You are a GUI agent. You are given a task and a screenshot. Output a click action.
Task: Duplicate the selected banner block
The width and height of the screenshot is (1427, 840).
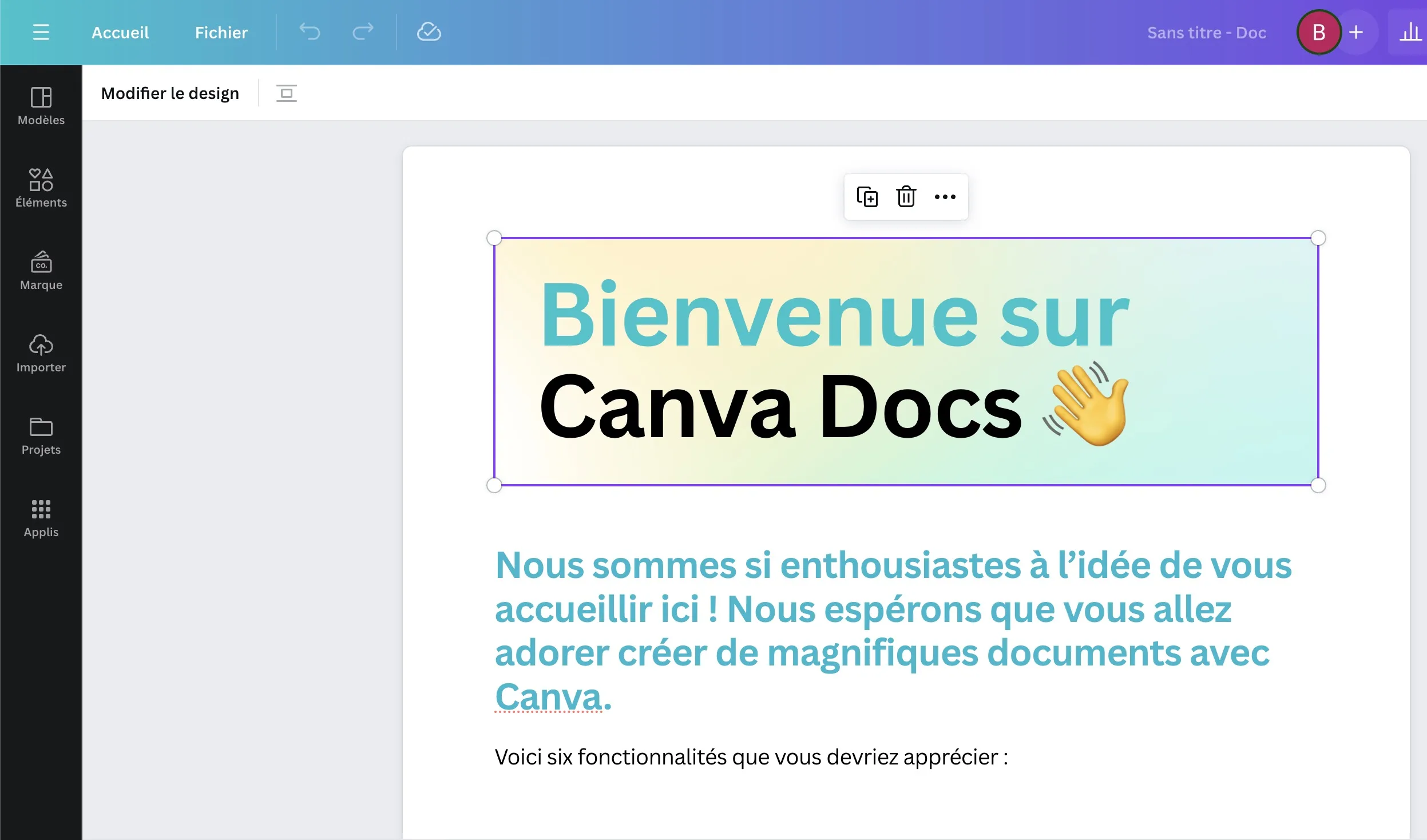[867, 197]
